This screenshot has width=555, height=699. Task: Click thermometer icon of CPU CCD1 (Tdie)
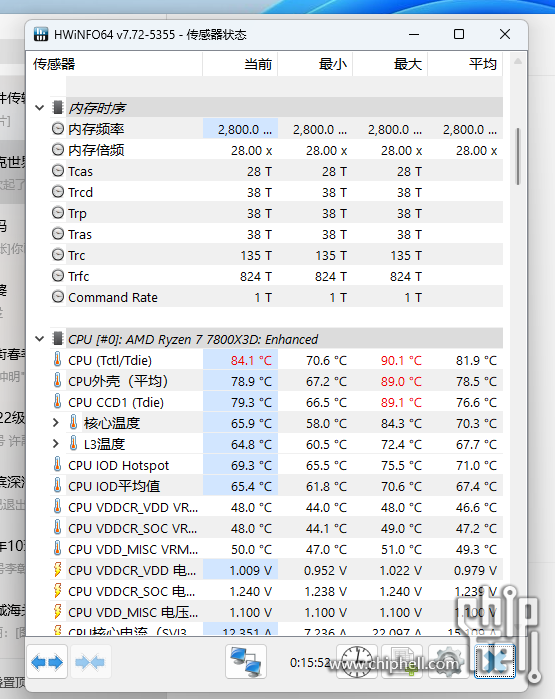pyautogui.click(x=58, y=401)
